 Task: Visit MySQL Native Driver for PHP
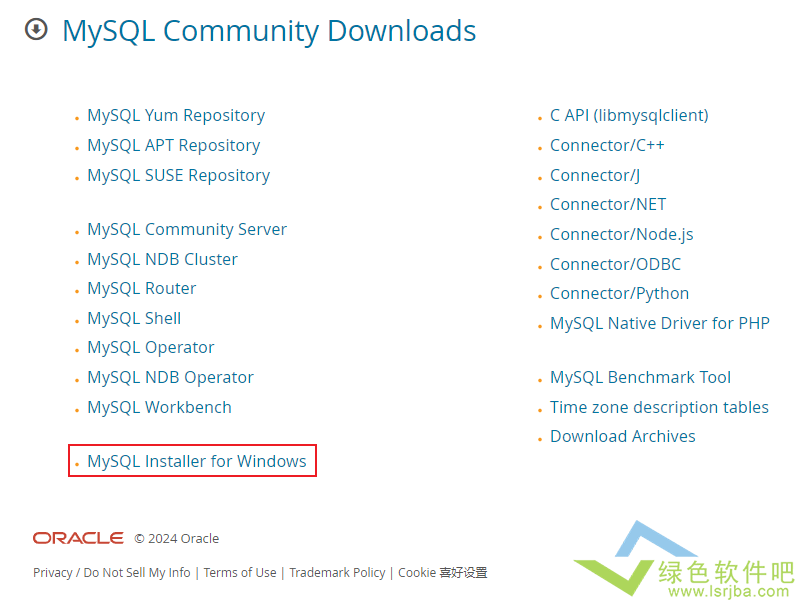pos(660,323)
